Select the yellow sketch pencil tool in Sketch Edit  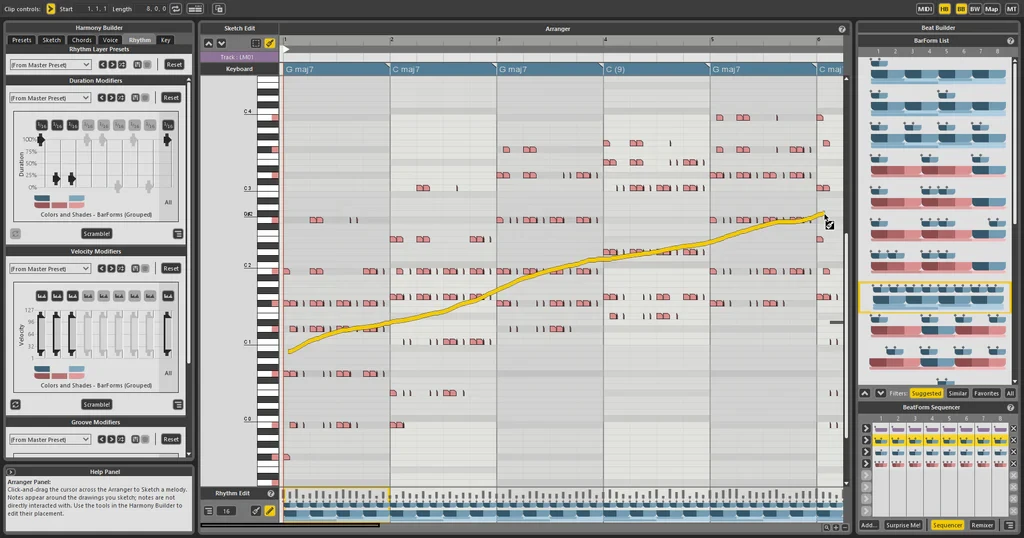[270, 43]
